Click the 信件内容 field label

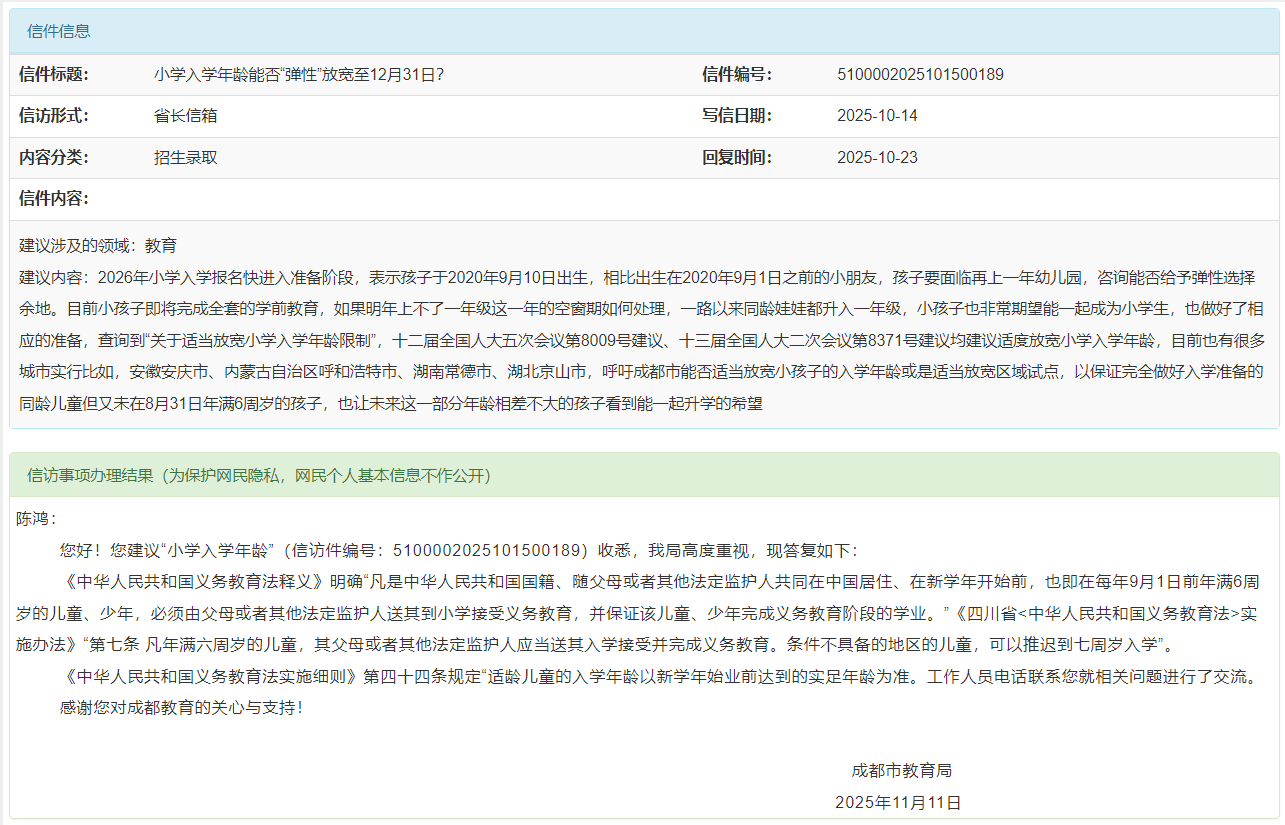[x=54, y=198]
